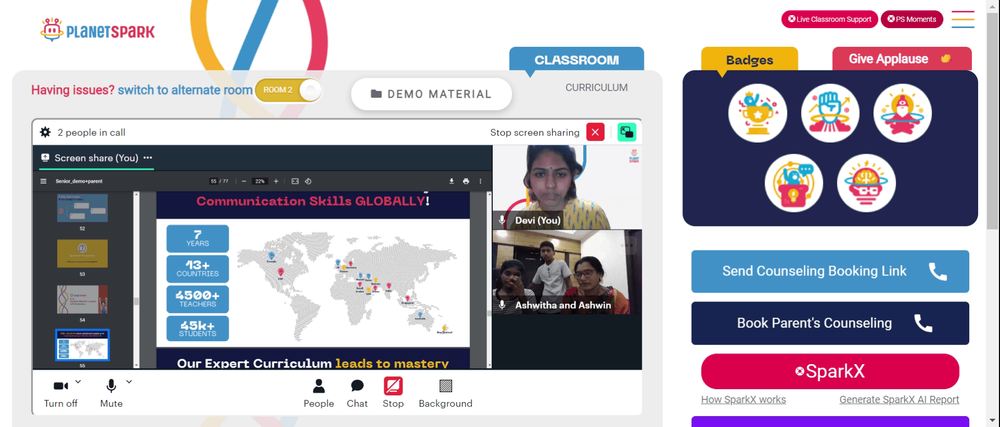Viewport: 1000px width, 427px height.
Task: Switch to the CURRICULUM tab
Action: point(596,87)
